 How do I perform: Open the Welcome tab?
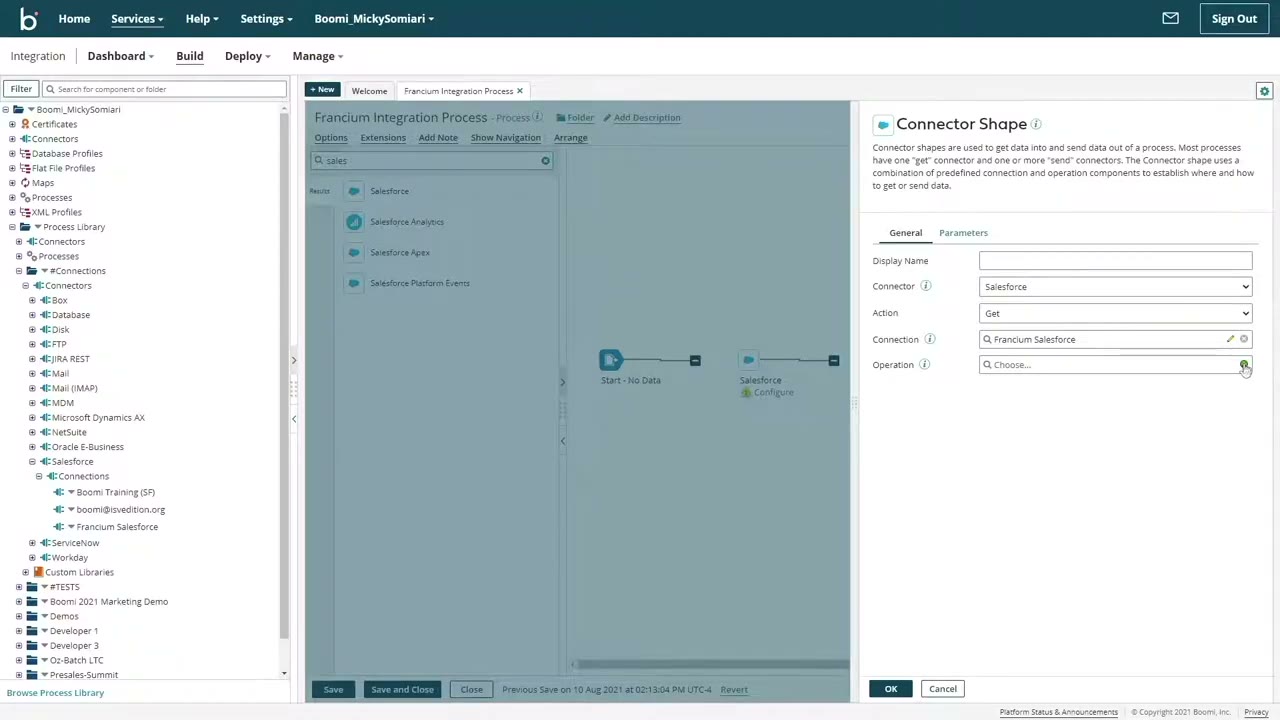point(369,91)
